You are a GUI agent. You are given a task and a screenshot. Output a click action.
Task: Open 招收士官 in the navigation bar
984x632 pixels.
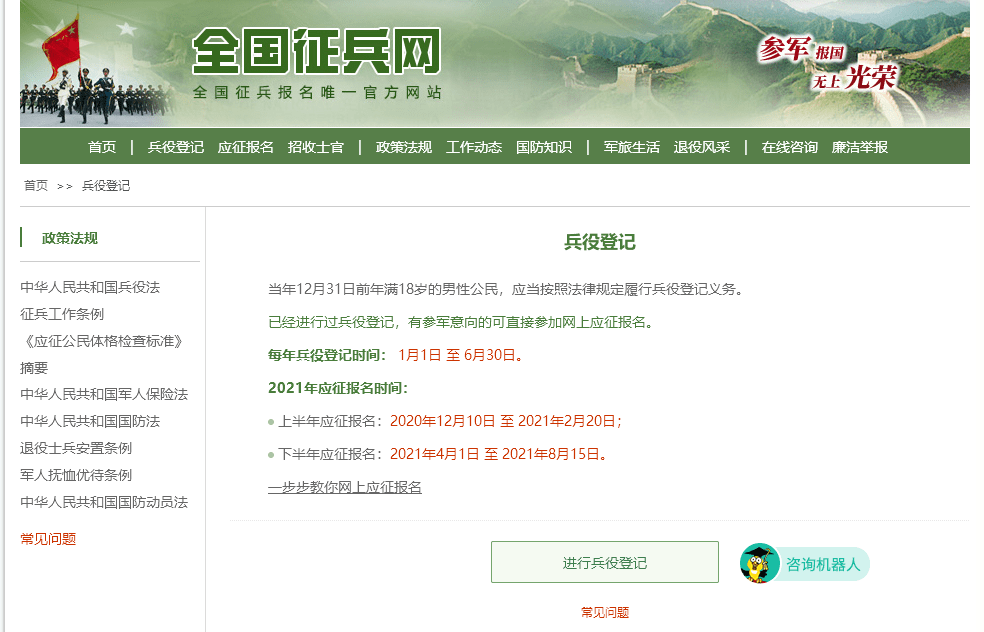pos(316,147)
